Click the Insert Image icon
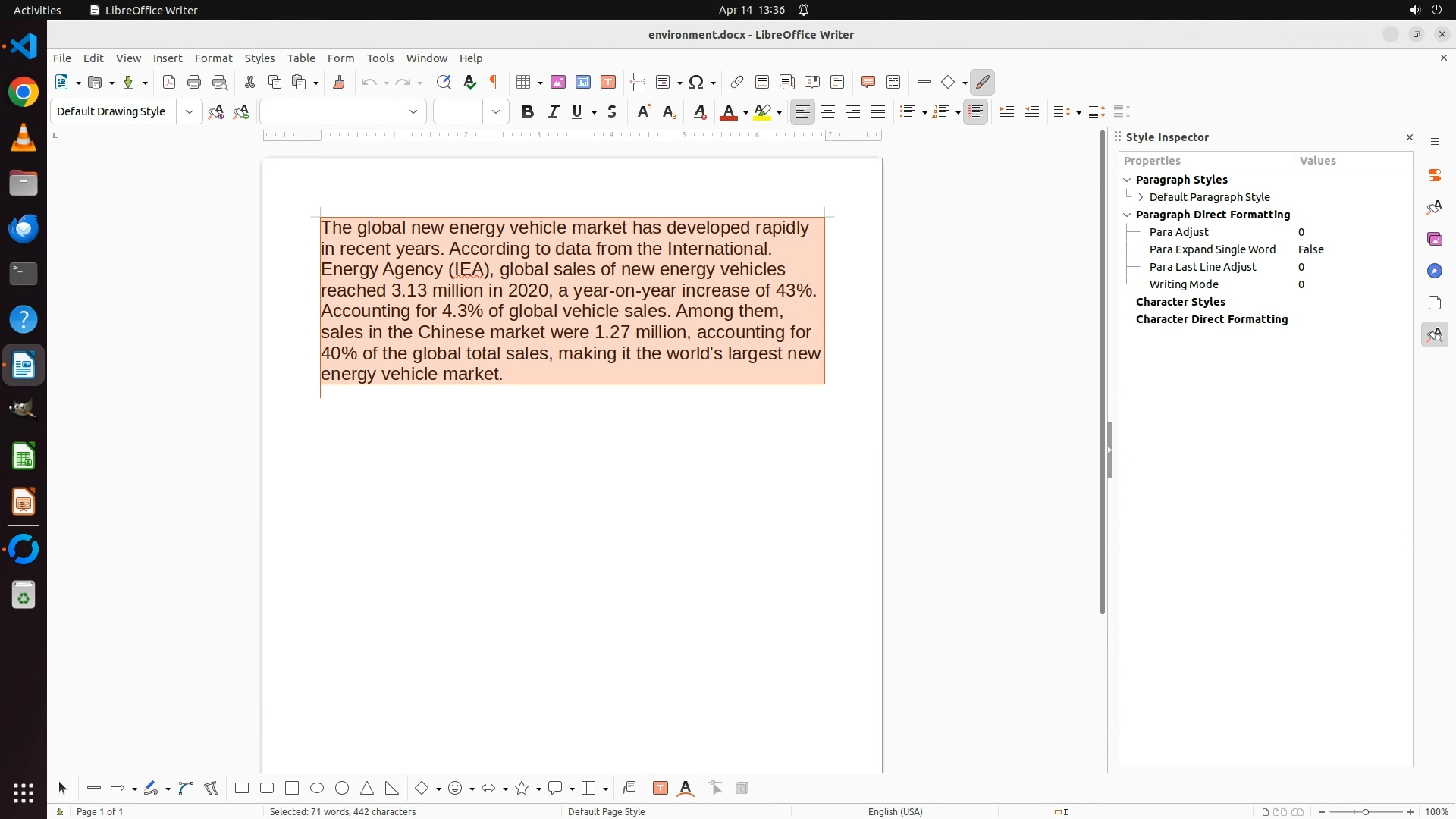This screenshot has height=819, width=1456. pyautogui.click(x=558, y=83)
